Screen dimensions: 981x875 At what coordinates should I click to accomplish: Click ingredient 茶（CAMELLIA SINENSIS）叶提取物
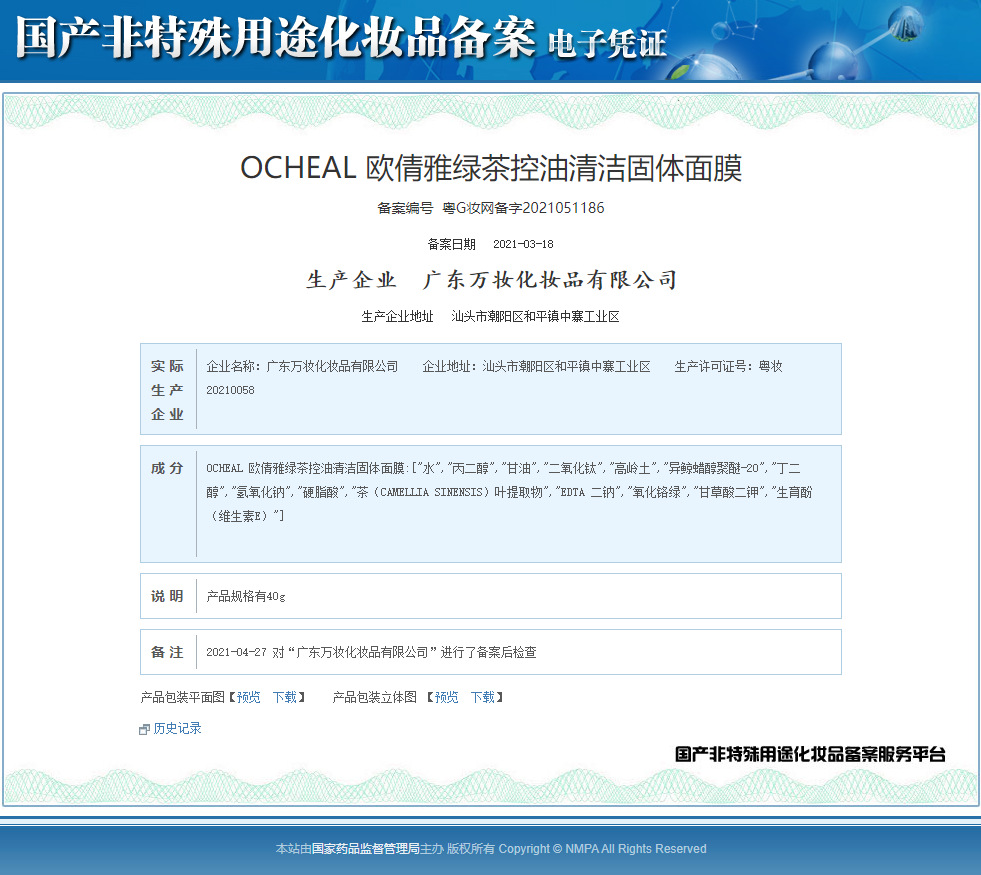pyautogui.click(x=453, y=492)
